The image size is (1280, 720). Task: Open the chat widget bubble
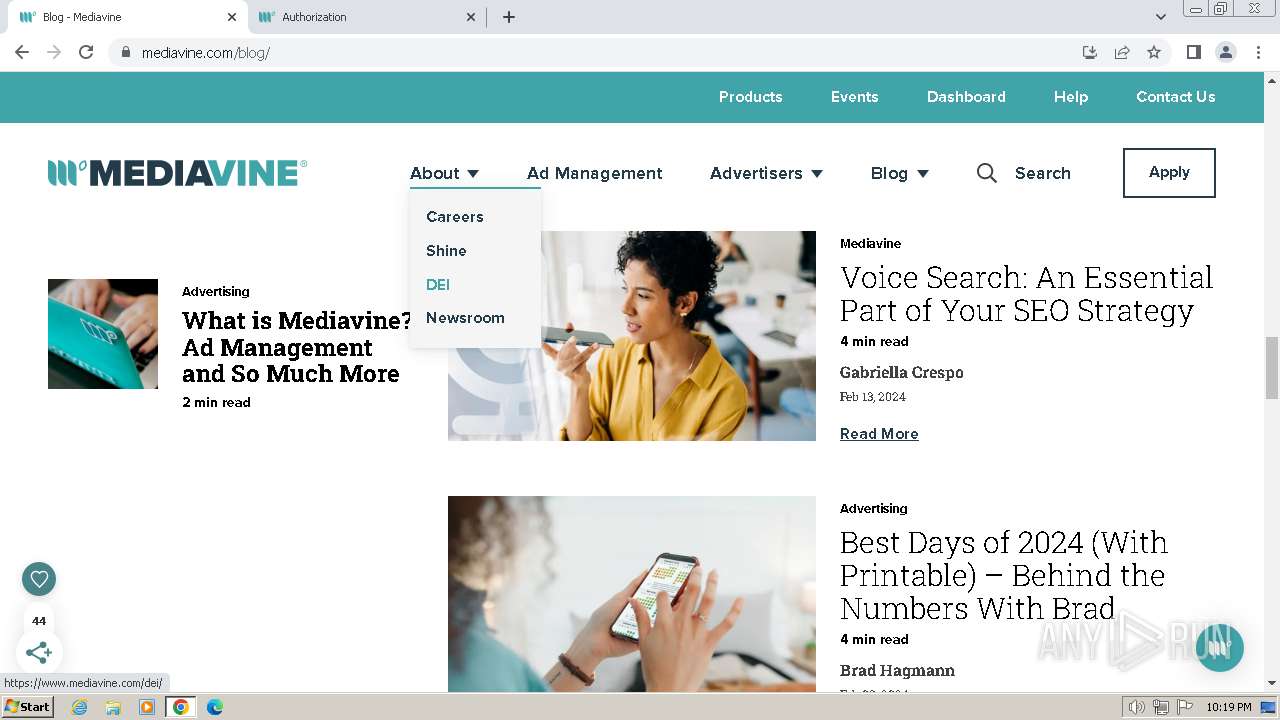[1218, 648]
